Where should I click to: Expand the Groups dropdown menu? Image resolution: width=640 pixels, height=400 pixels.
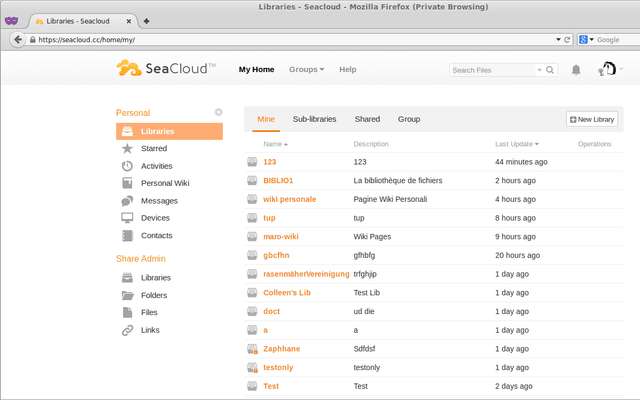pyautogui.click(x=307, y=69)
